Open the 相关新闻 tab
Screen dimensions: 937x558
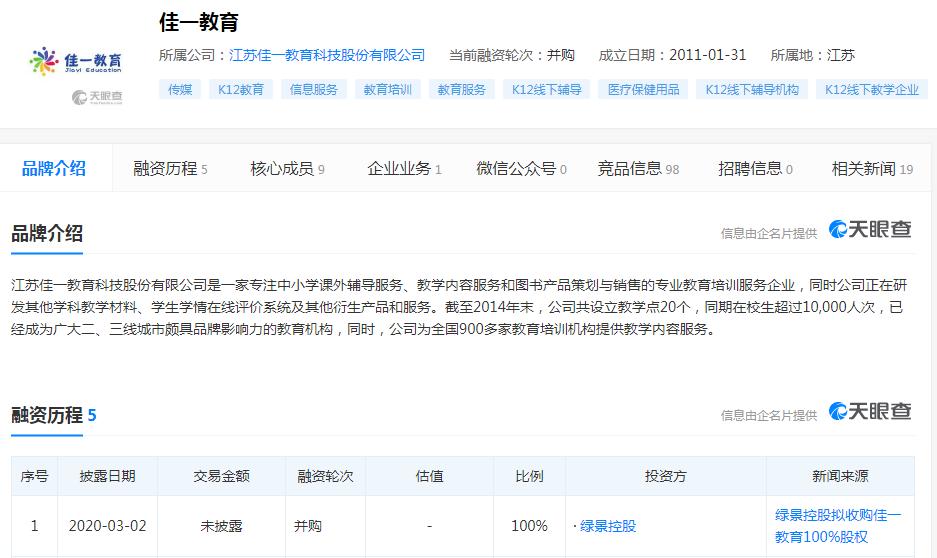pos(872,169)
